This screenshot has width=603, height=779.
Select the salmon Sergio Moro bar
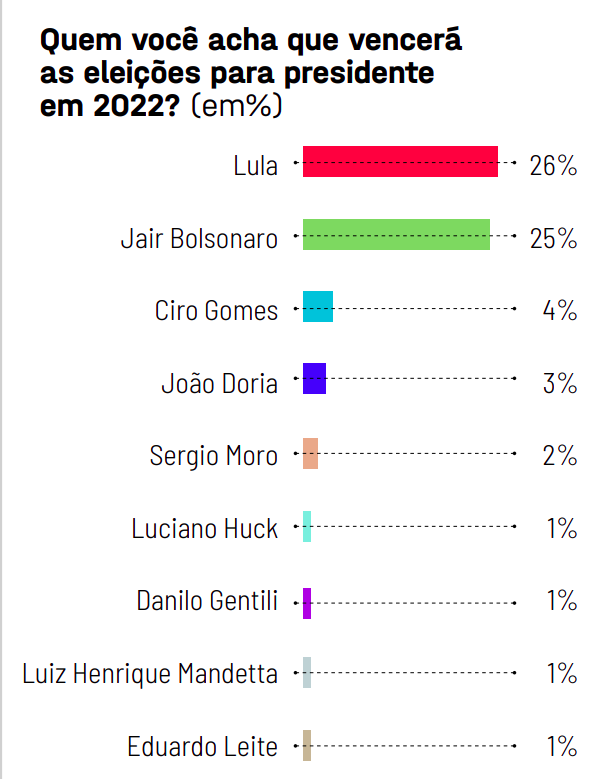pos(310,453)
